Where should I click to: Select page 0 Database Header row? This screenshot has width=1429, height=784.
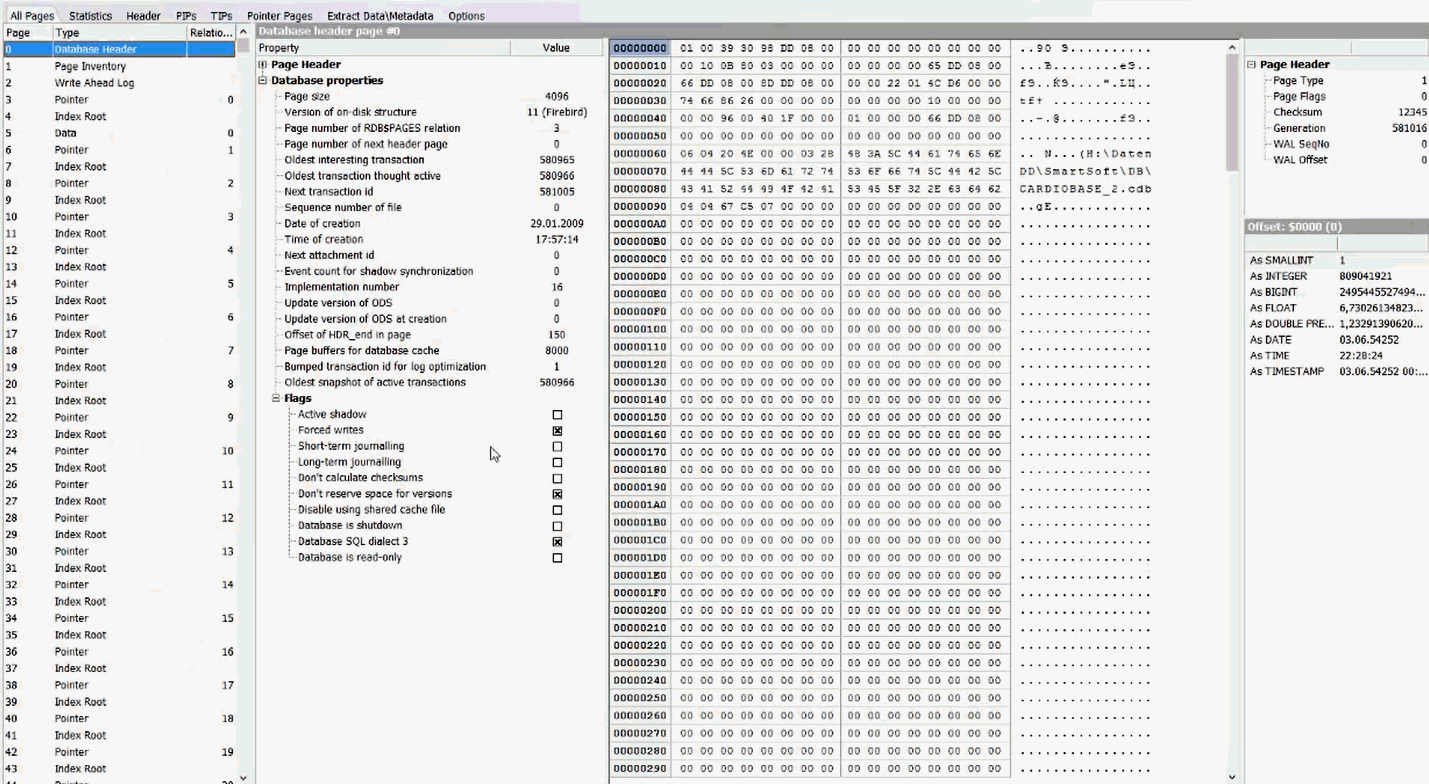pyautogui.click(x=119, y=49)
